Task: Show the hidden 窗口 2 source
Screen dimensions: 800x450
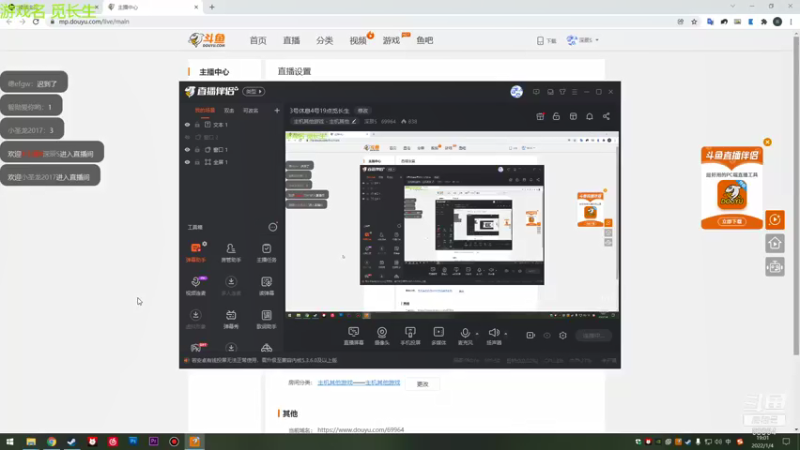Action: pos(187,137)
